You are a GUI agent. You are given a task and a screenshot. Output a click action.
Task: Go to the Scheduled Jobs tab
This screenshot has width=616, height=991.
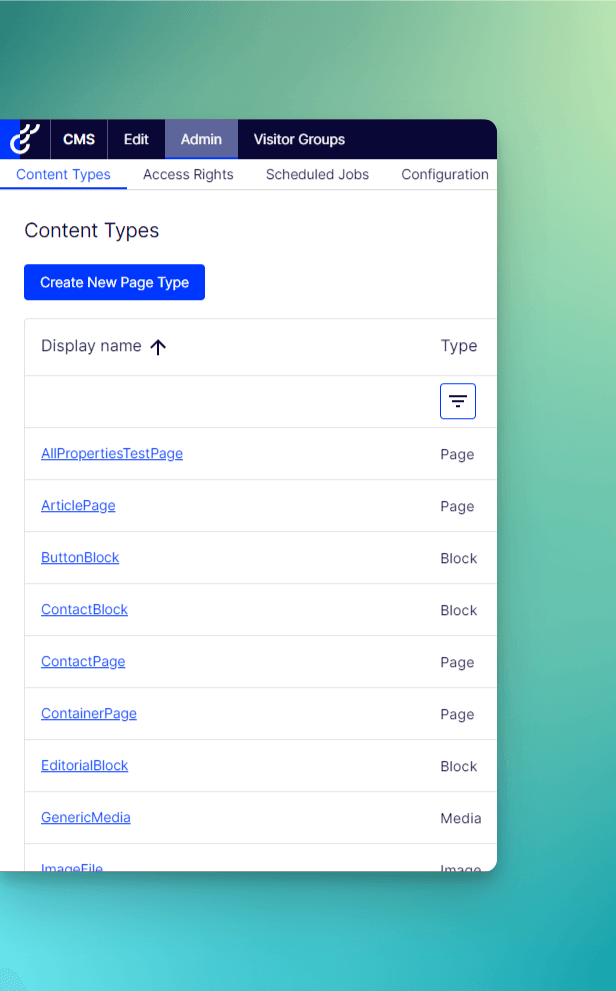317,174
